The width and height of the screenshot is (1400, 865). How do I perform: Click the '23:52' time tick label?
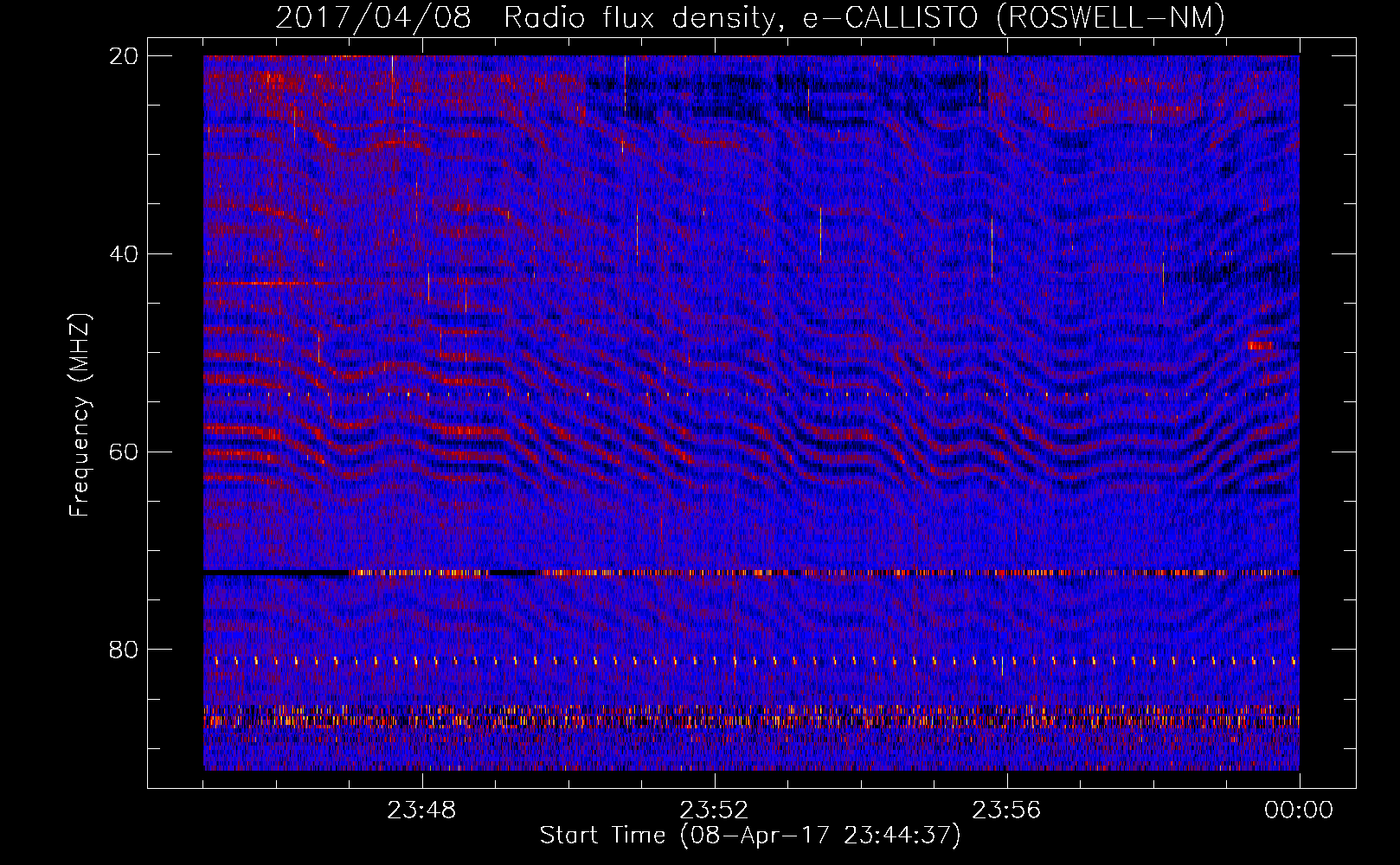tap(714, 811)
